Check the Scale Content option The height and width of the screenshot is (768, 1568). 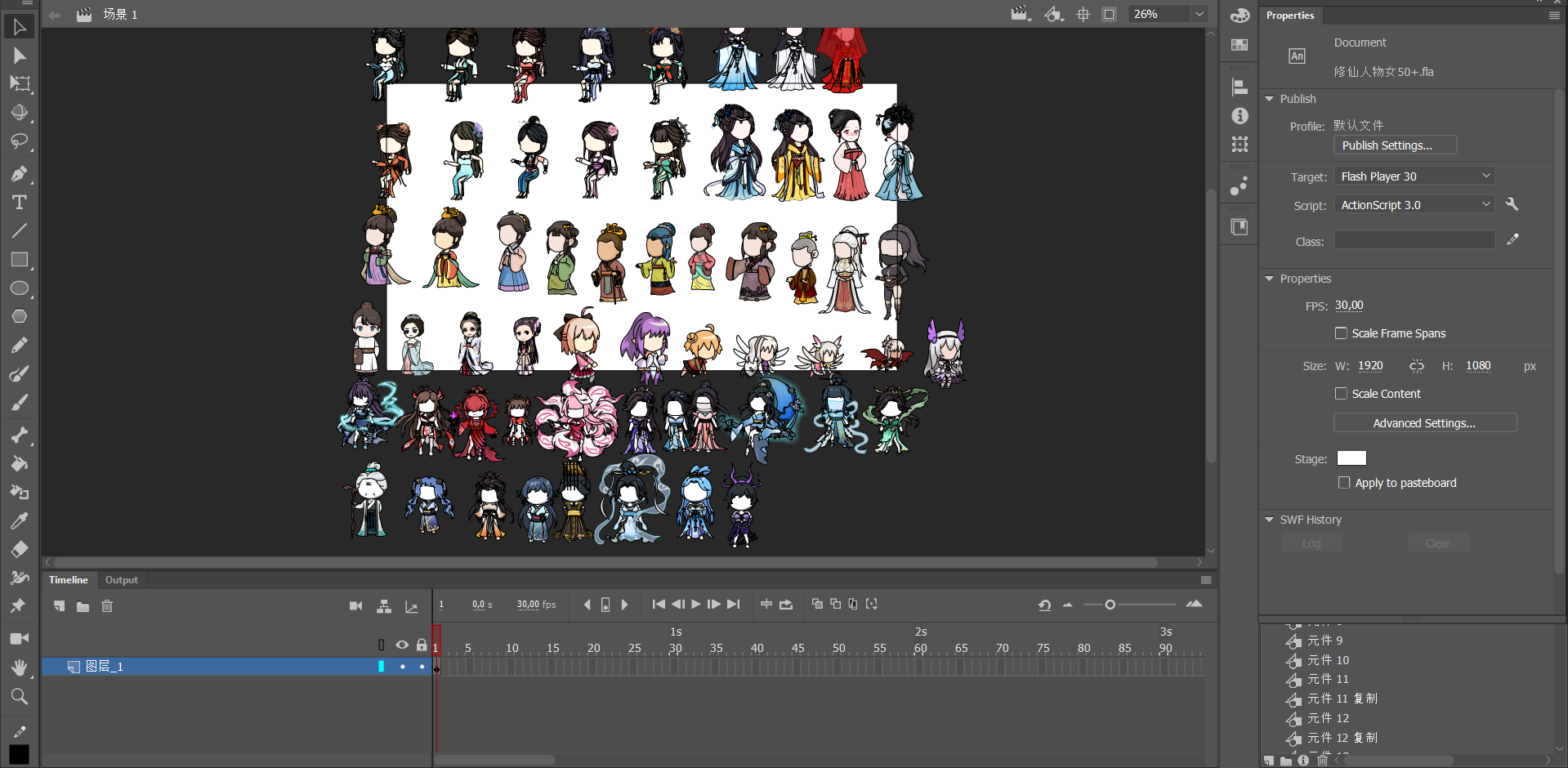pyautogui.click(x=1341, y=394)
